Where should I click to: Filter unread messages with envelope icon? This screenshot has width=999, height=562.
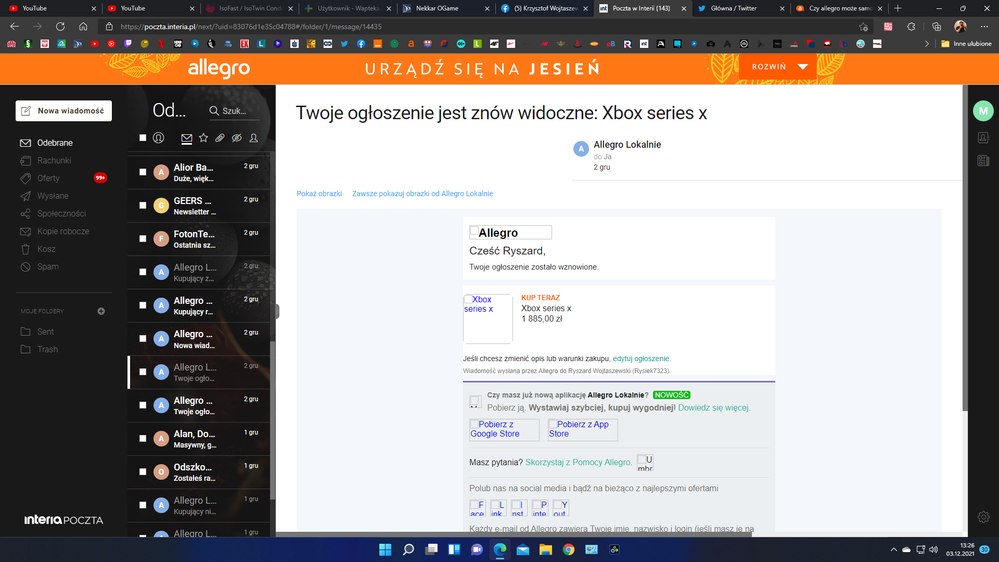point(187,138)
